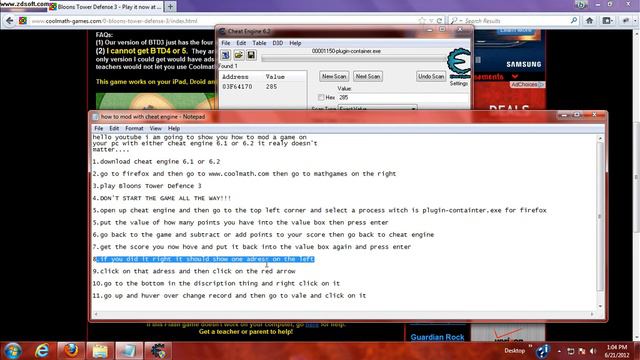This screenshot has width=640, height=360.
Task: Click the network tray icon
Action: [x=571, y=351]
